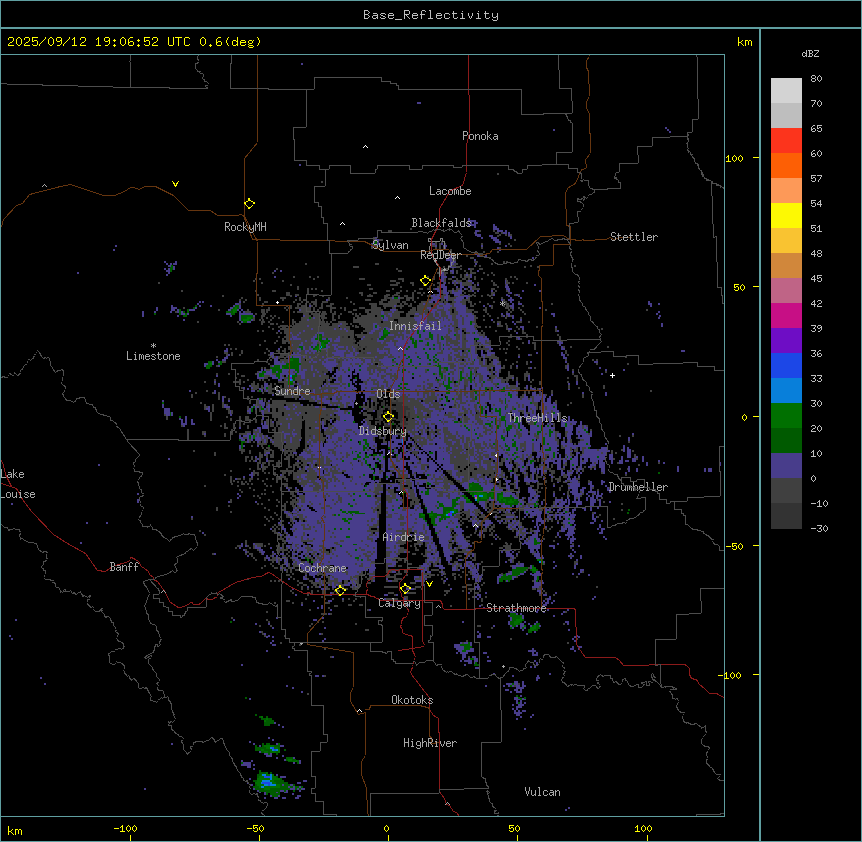
Task: Click the magenta 42 dBZ legend swatch
Action: coord(786,315)
